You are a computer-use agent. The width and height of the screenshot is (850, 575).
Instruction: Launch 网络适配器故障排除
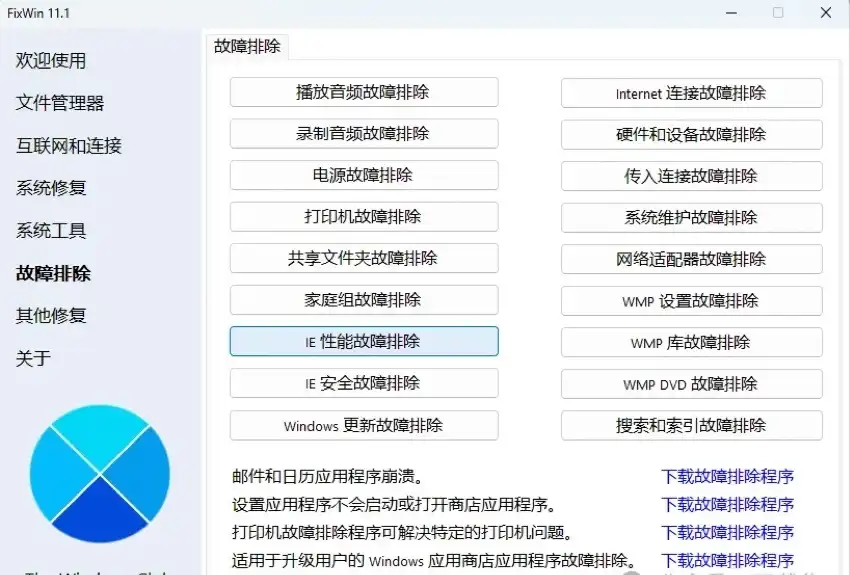click(x=691, y=259)
